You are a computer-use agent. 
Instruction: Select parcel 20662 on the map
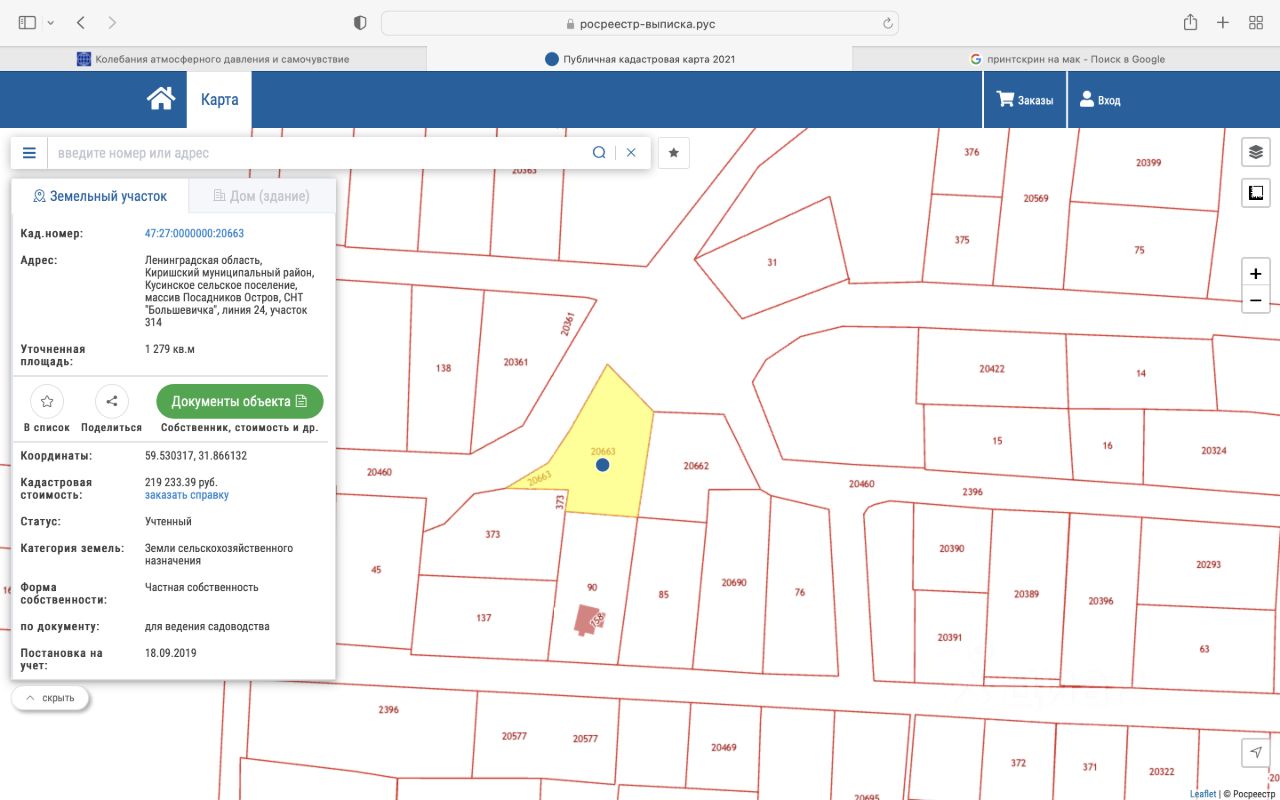696,465
